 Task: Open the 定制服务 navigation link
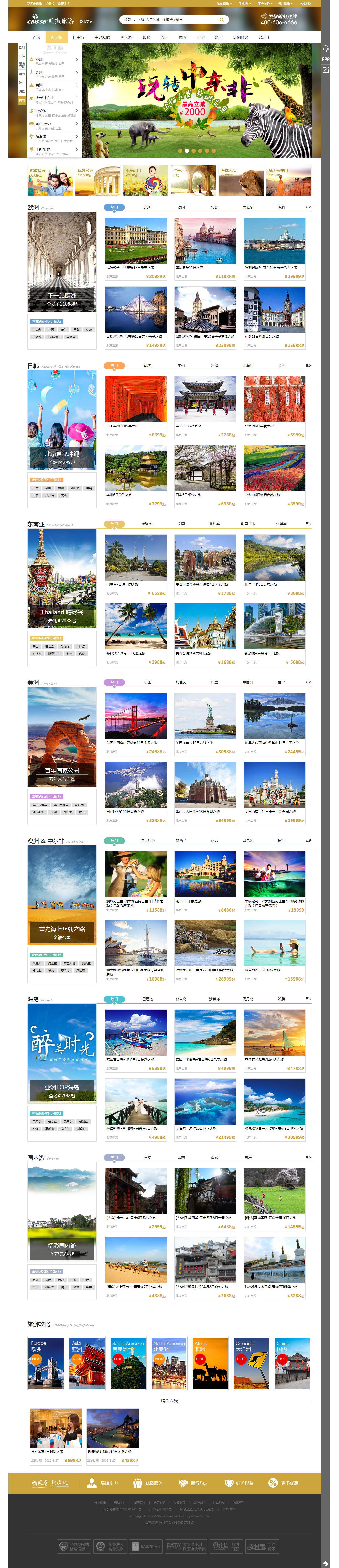click(241, 38)
